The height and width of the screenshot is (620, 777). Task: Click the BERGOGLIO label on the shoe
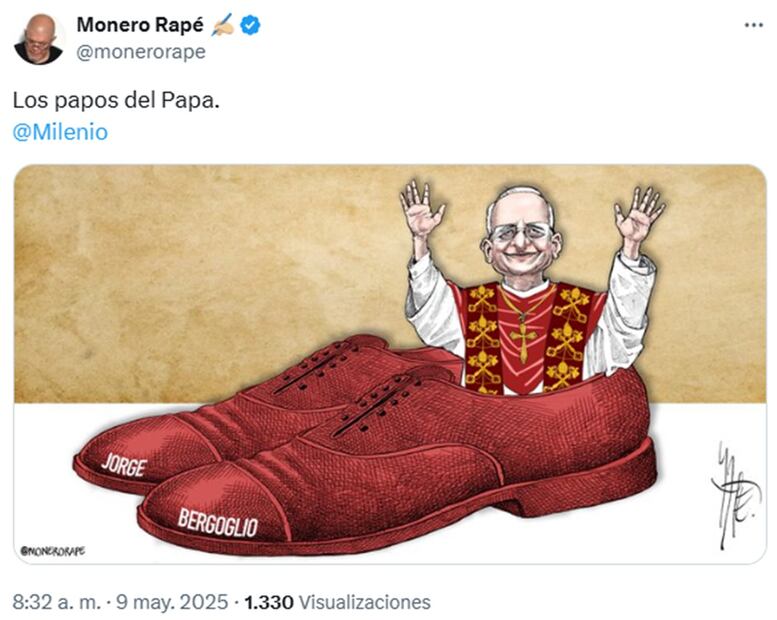coord(218,523)
